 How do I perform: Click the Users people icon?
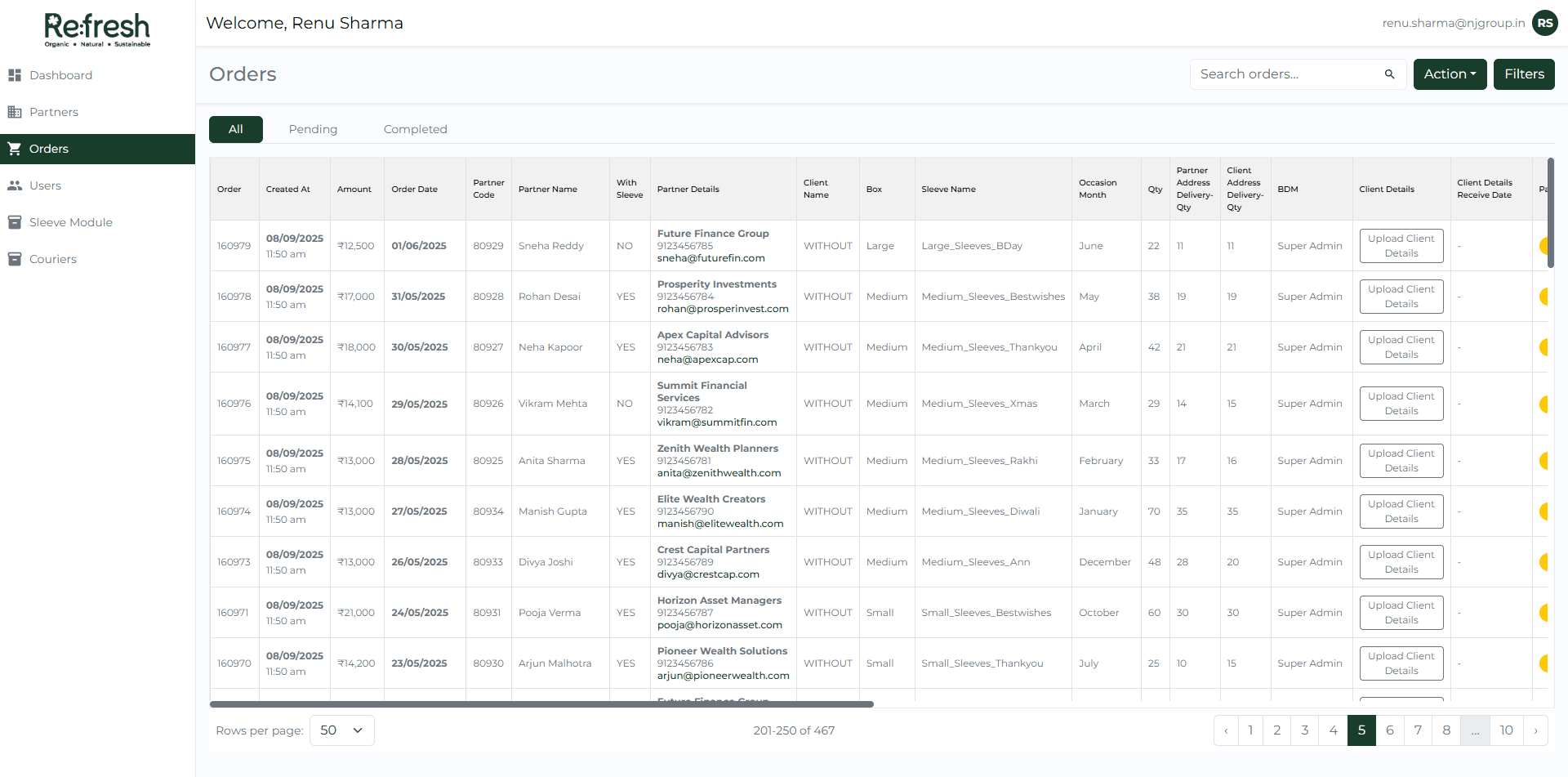(x=14, y=185)
